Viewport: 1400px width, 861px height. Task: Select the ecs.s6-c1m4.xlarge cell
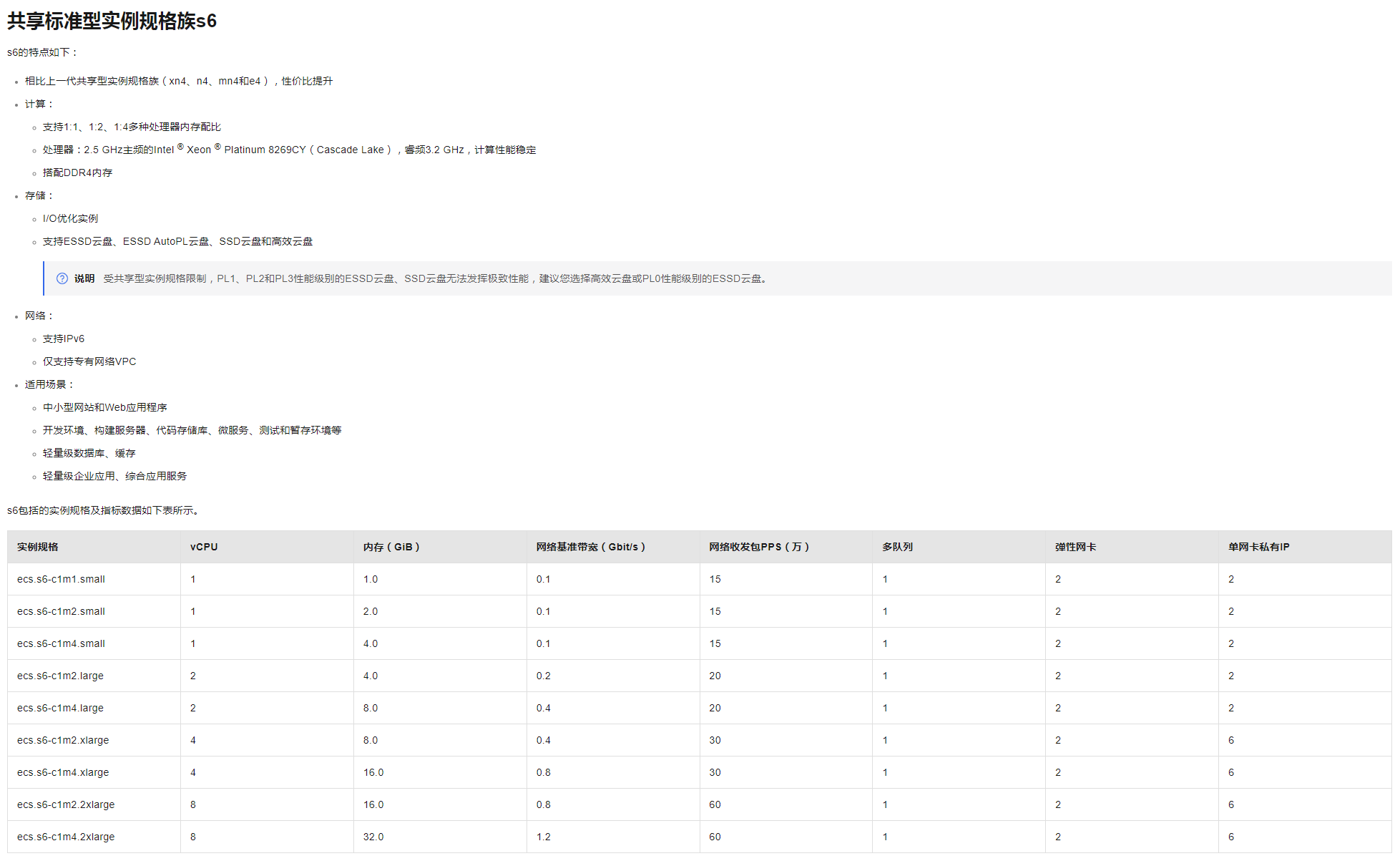point(63,772)
